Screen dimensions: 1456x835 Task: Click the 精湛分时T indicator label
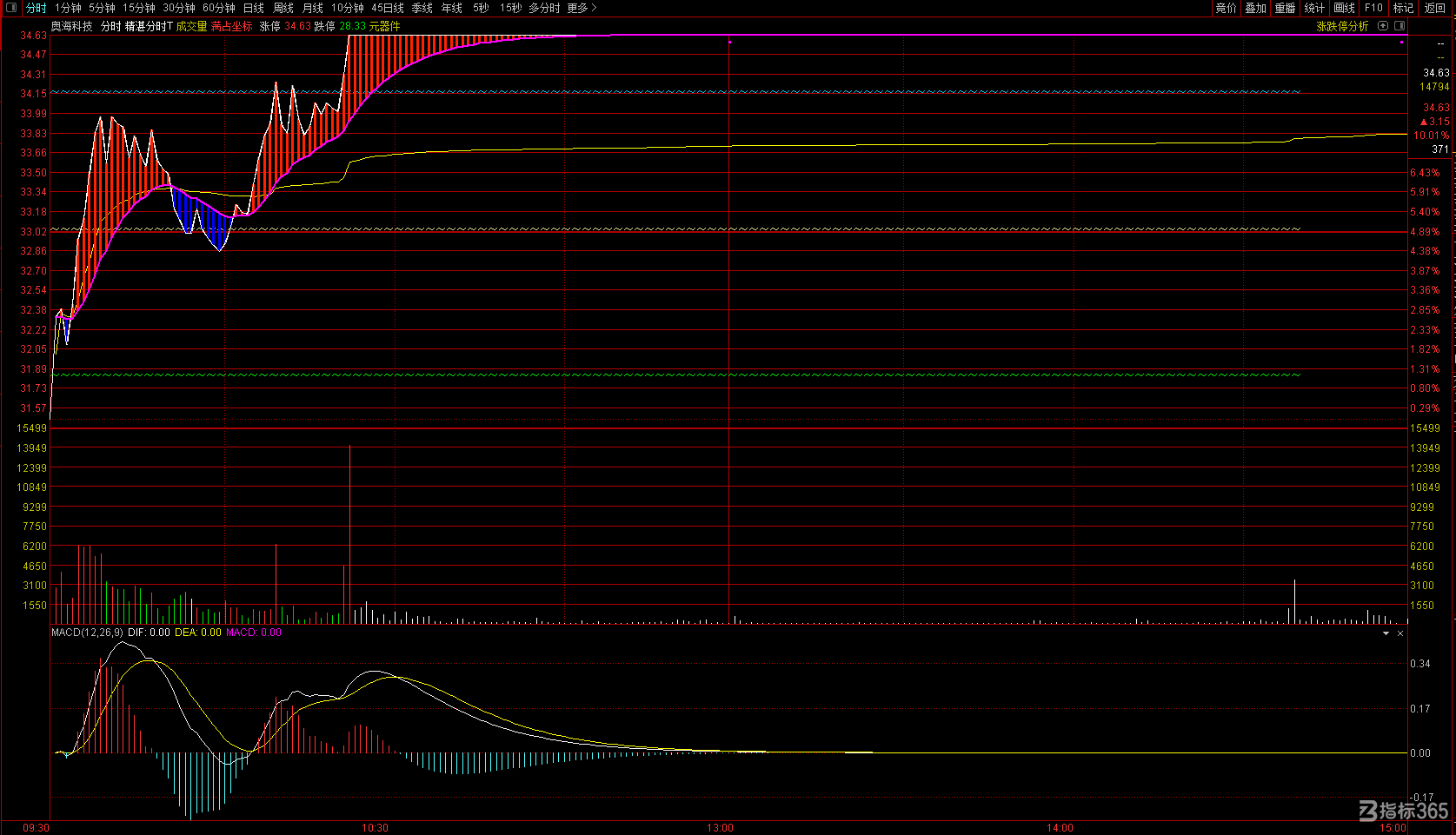[149, 26]
